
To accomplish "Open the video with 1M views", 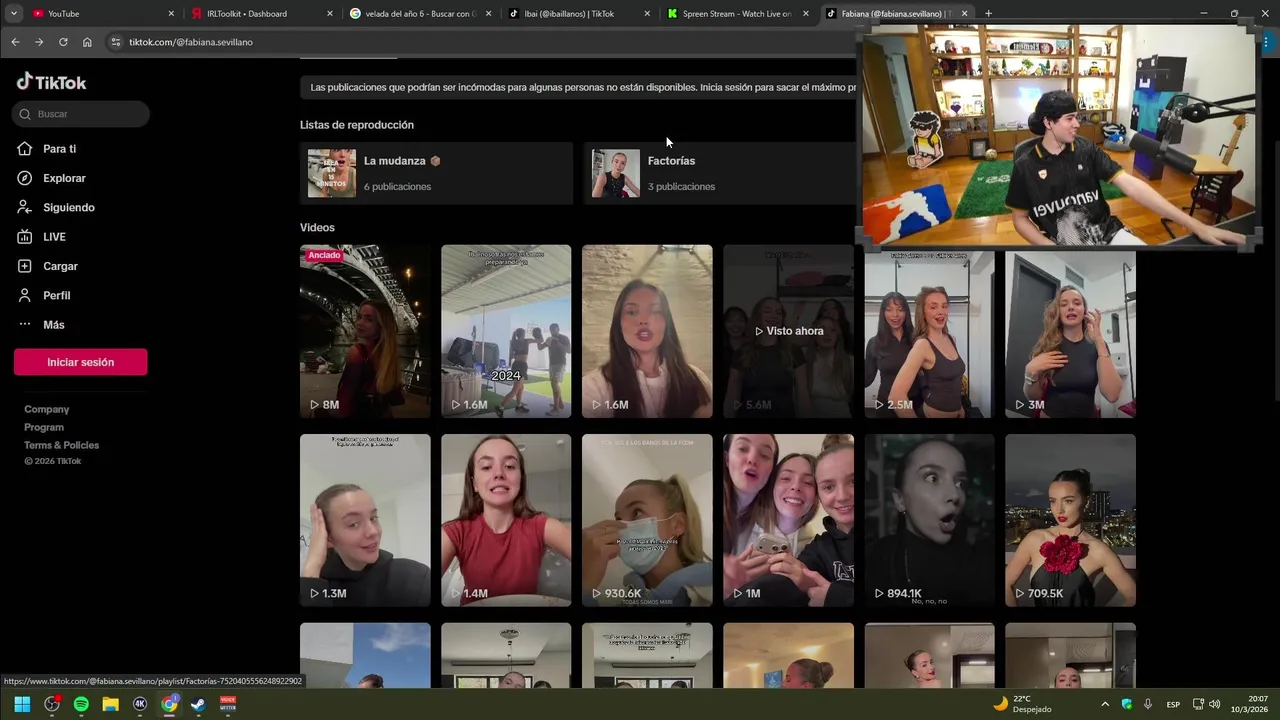I will (x=788, y=520).
